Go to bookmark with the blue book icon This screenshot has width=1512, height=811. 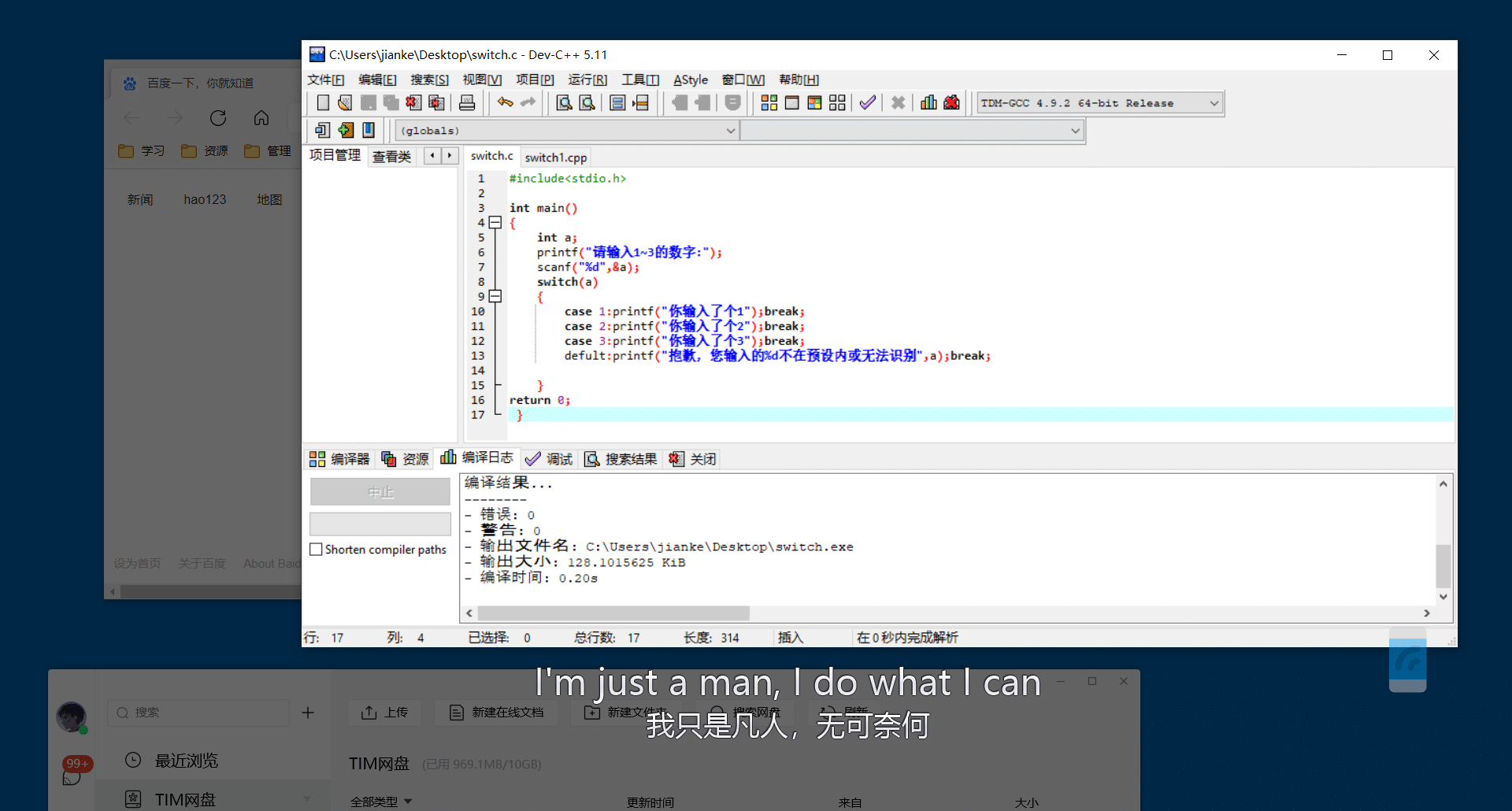[369, 130]
